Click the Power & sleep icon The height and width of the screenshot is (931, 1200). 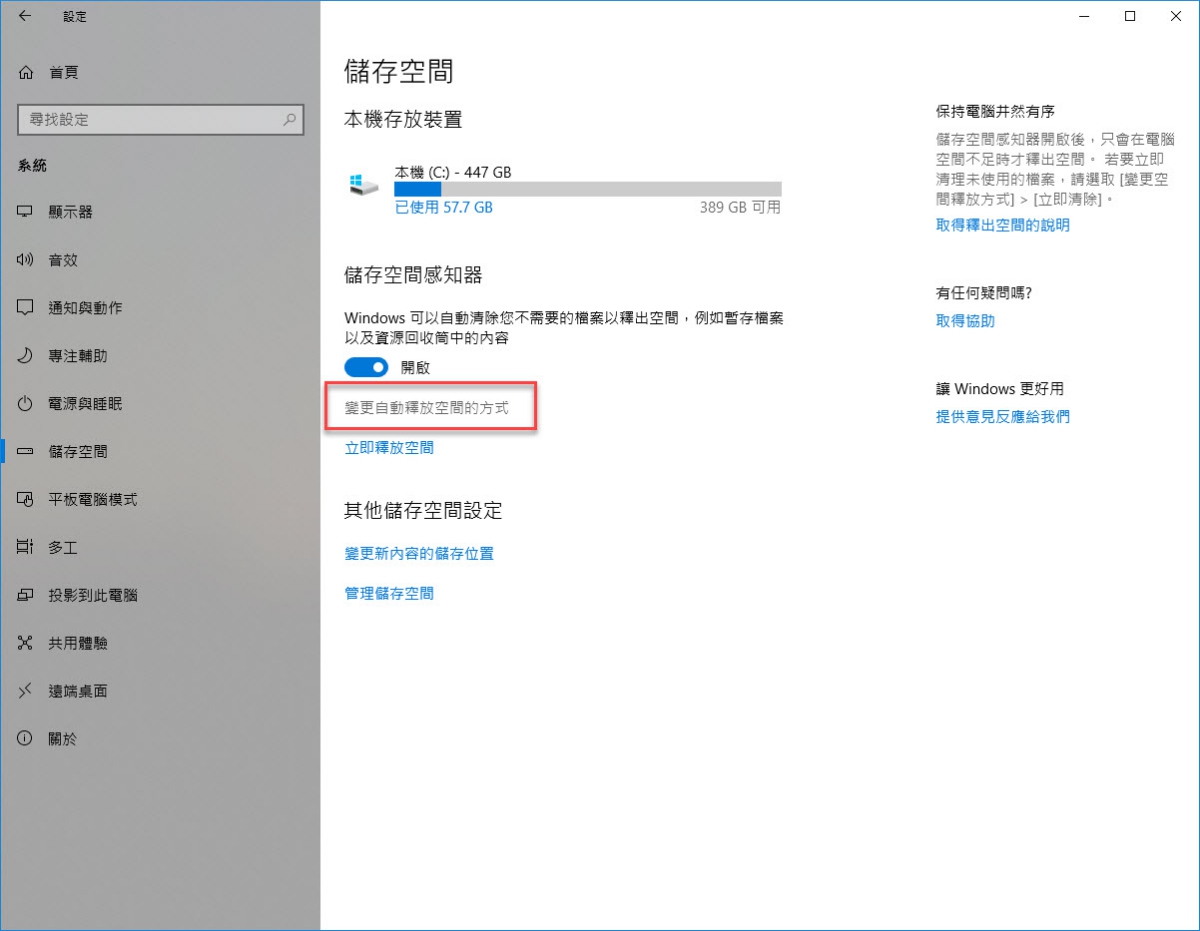click(x=26, y=404)
